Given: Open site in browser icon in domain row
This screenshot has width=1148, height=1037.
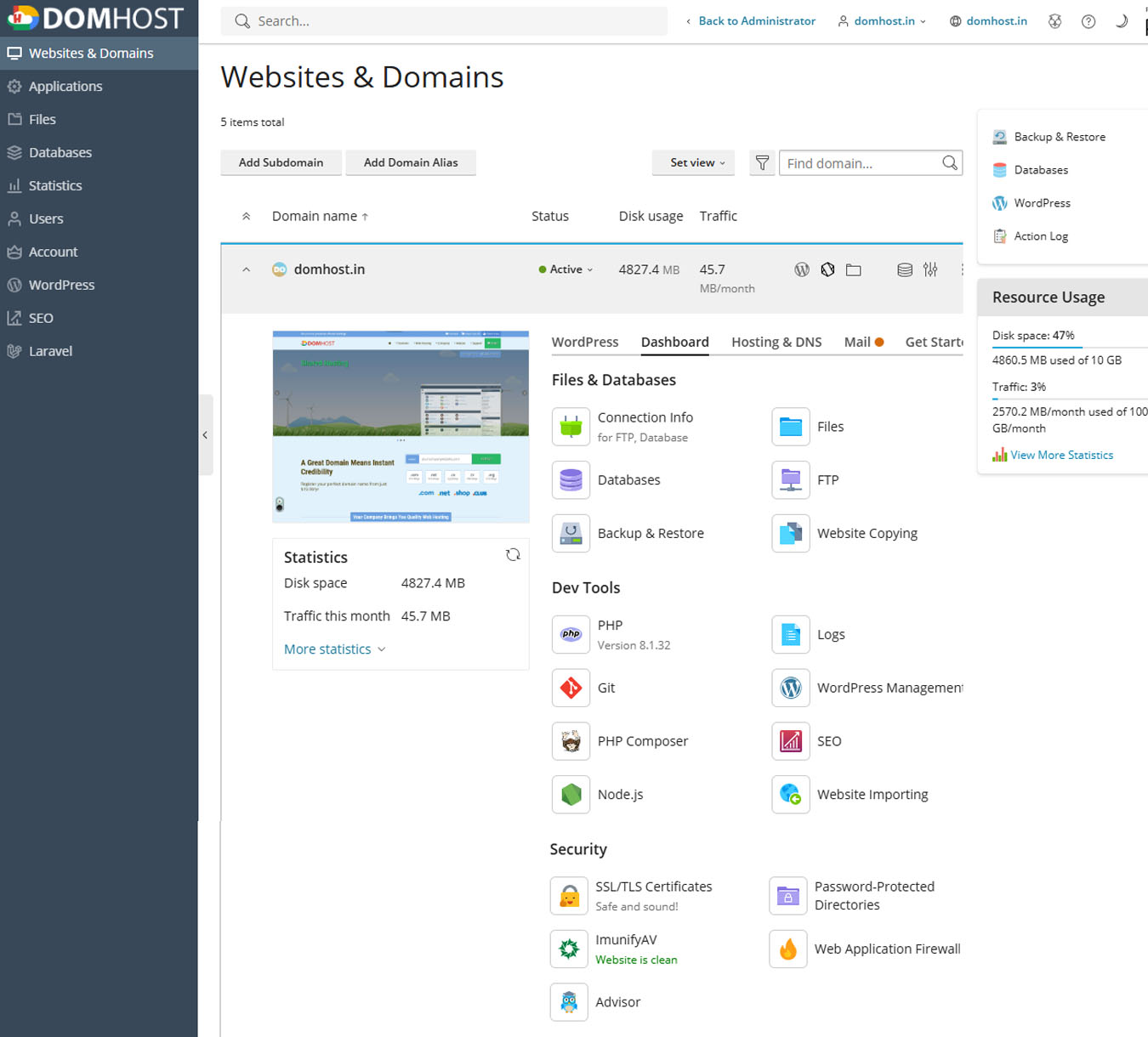Looking at the screenshot, I should [827, 269].
